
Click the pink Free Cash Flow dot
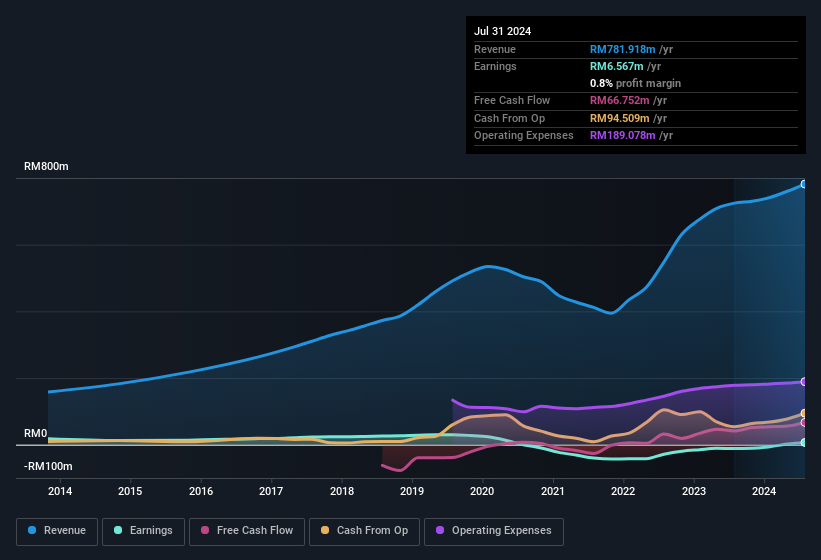point(206,531)
